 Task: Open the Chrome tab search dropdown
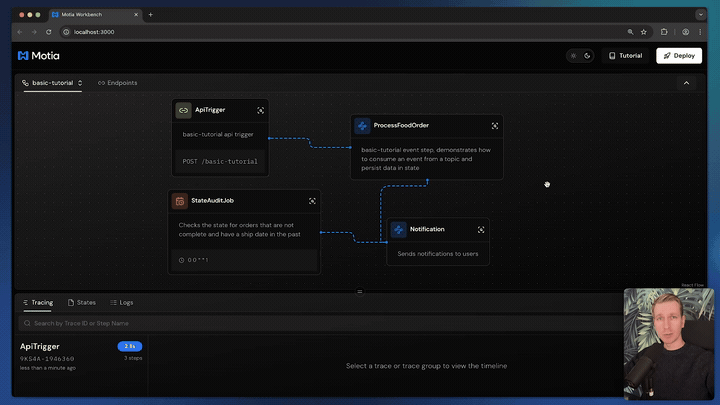(701, 15)
